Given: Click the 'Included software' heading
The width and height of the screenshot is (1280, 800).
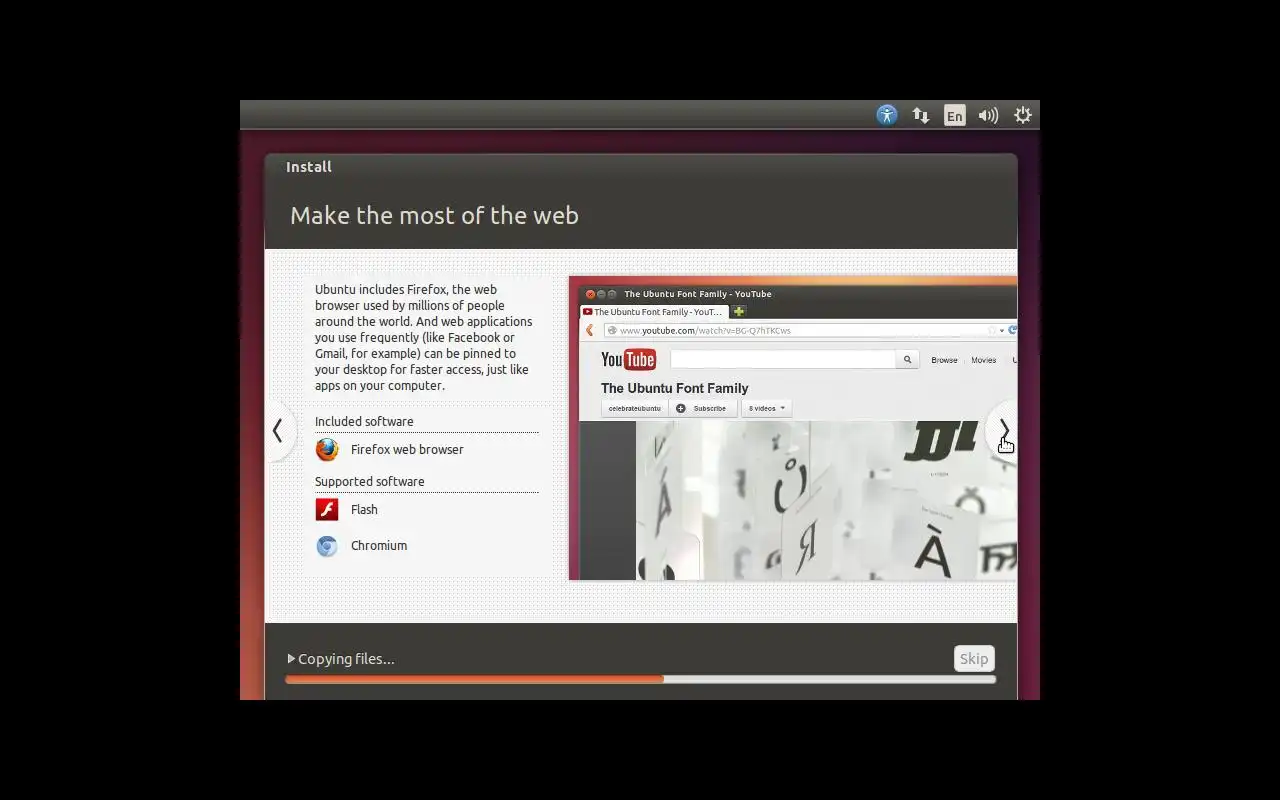Looking at the screenshot, I should 364,422.
